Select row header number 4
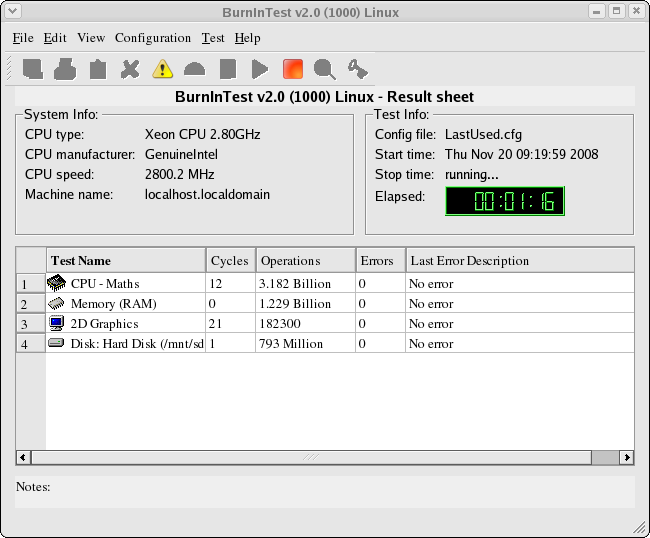Image resolution: width=650 pixels, height=538 pixels. point(31,343)
